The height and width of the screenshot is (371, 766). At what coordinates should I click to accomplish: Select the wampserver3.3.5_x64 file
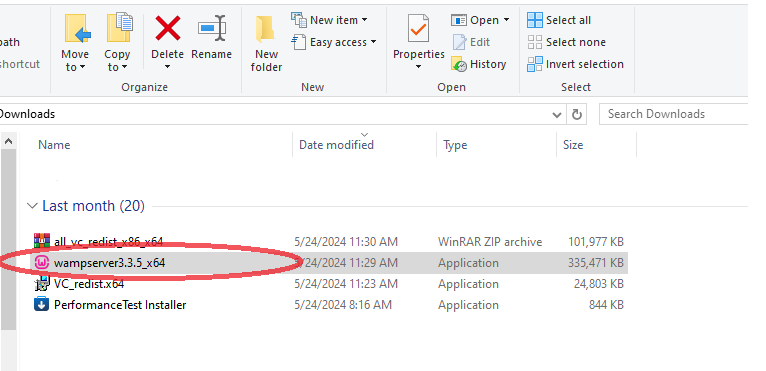pyautogui.click(x=109, y=263)
